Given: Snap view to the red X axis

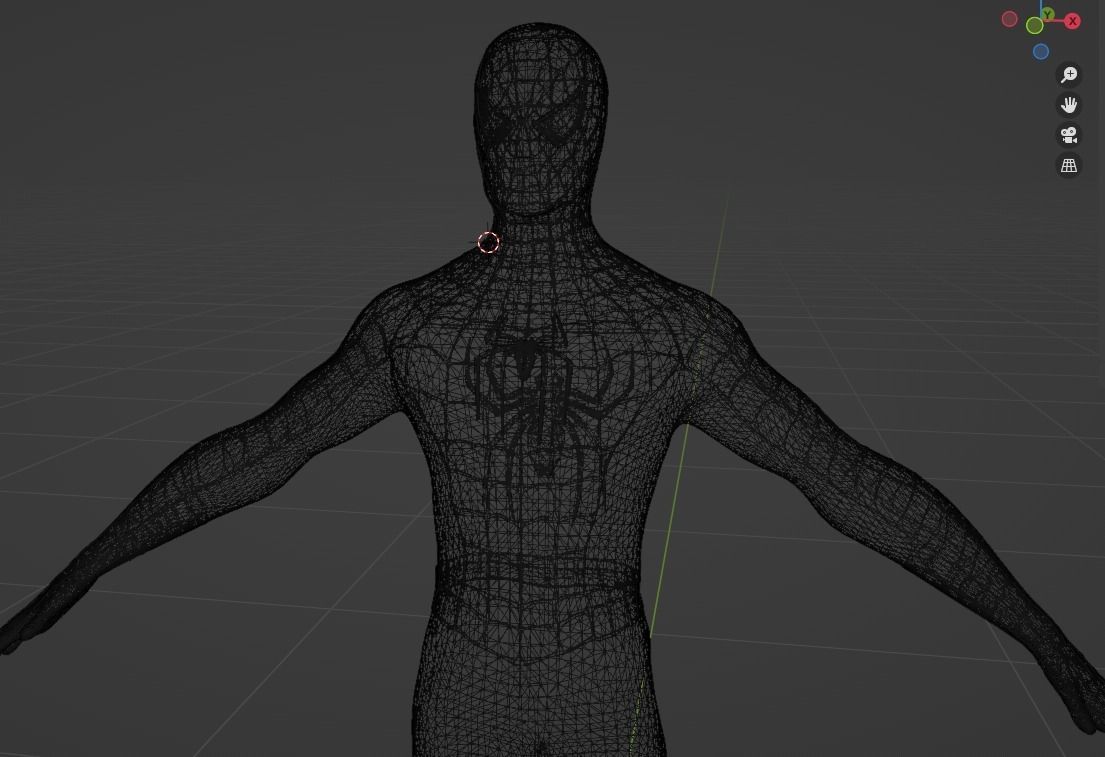Looking at the screenshot, I should click(x=1073, y=21).
